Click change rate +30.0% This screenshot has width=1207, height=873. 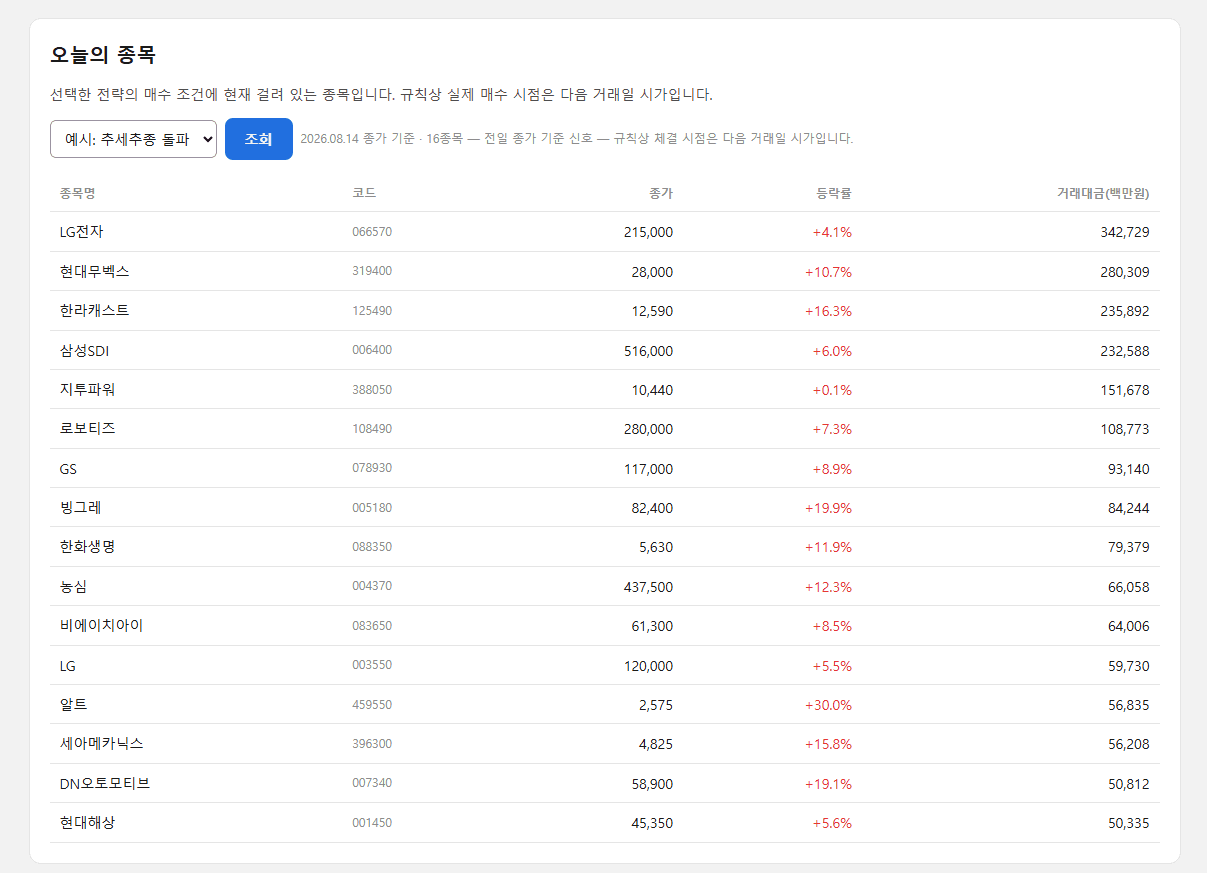(x=828, y=705)
